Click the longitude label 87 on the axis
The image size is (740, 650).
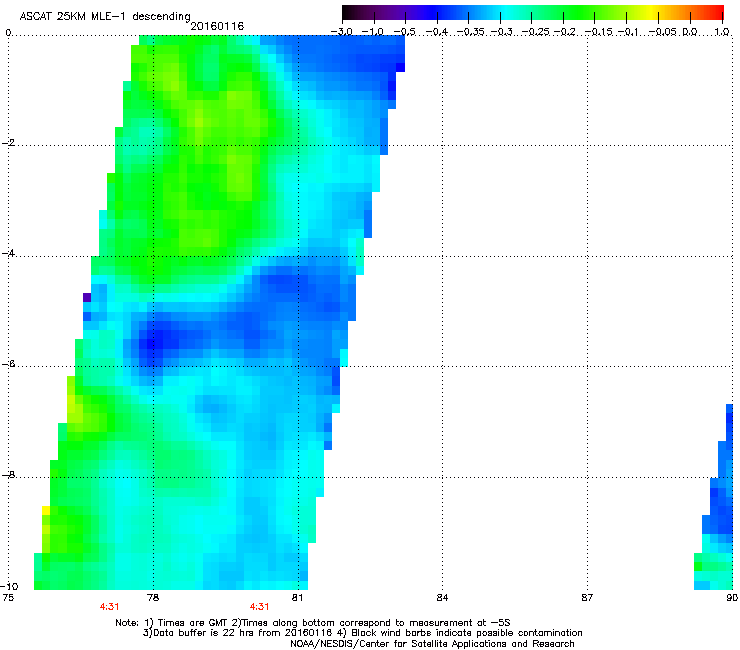[587, 598]
